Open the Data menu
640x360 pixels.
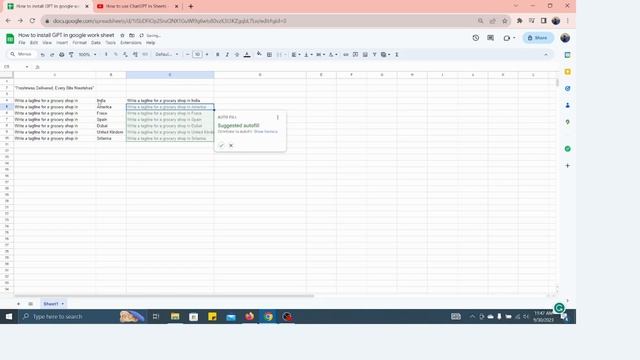pyautogui.click(x=96, y=42)
